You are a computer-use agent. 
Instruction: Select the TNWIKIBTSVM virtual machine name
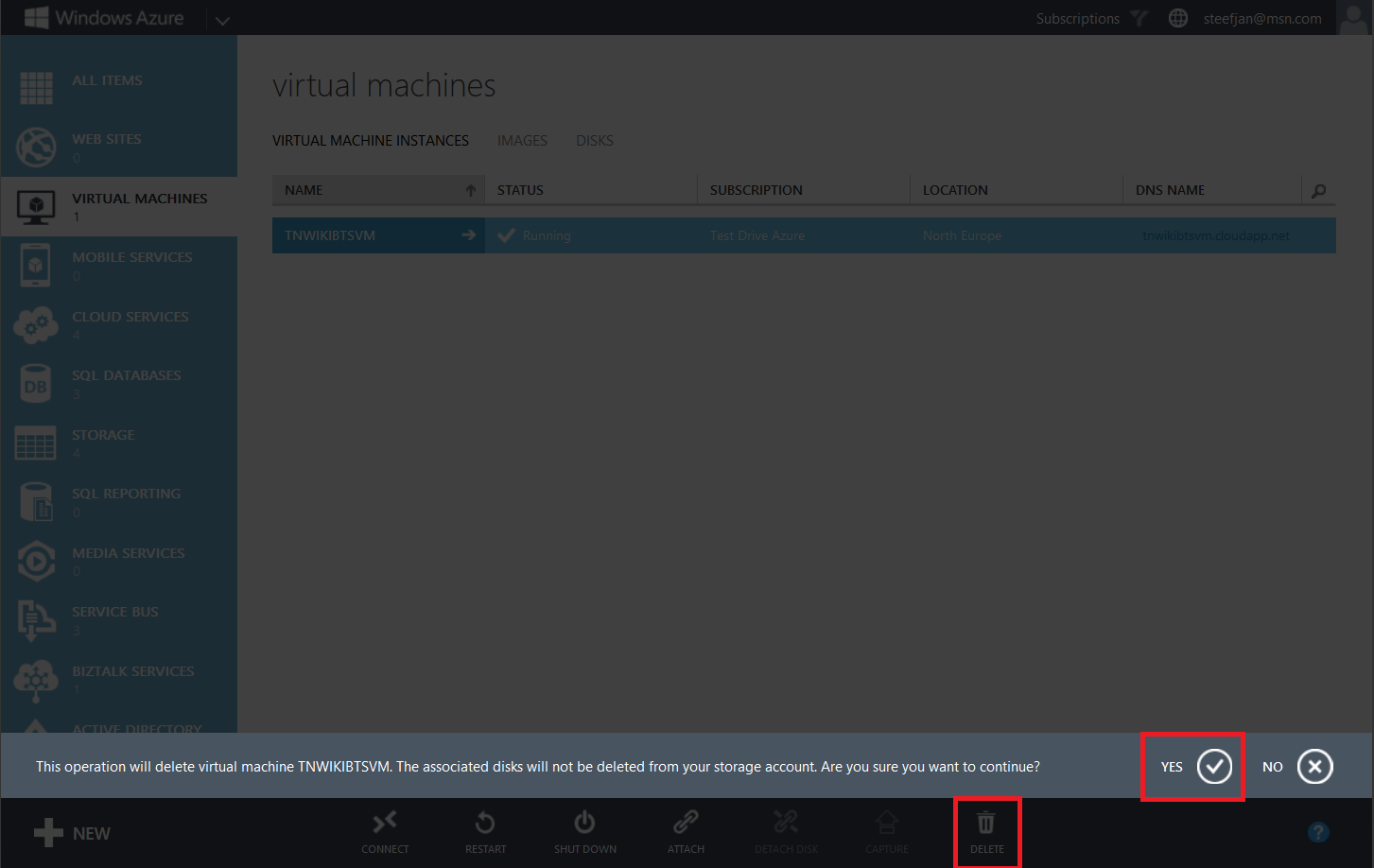[330, 235]
